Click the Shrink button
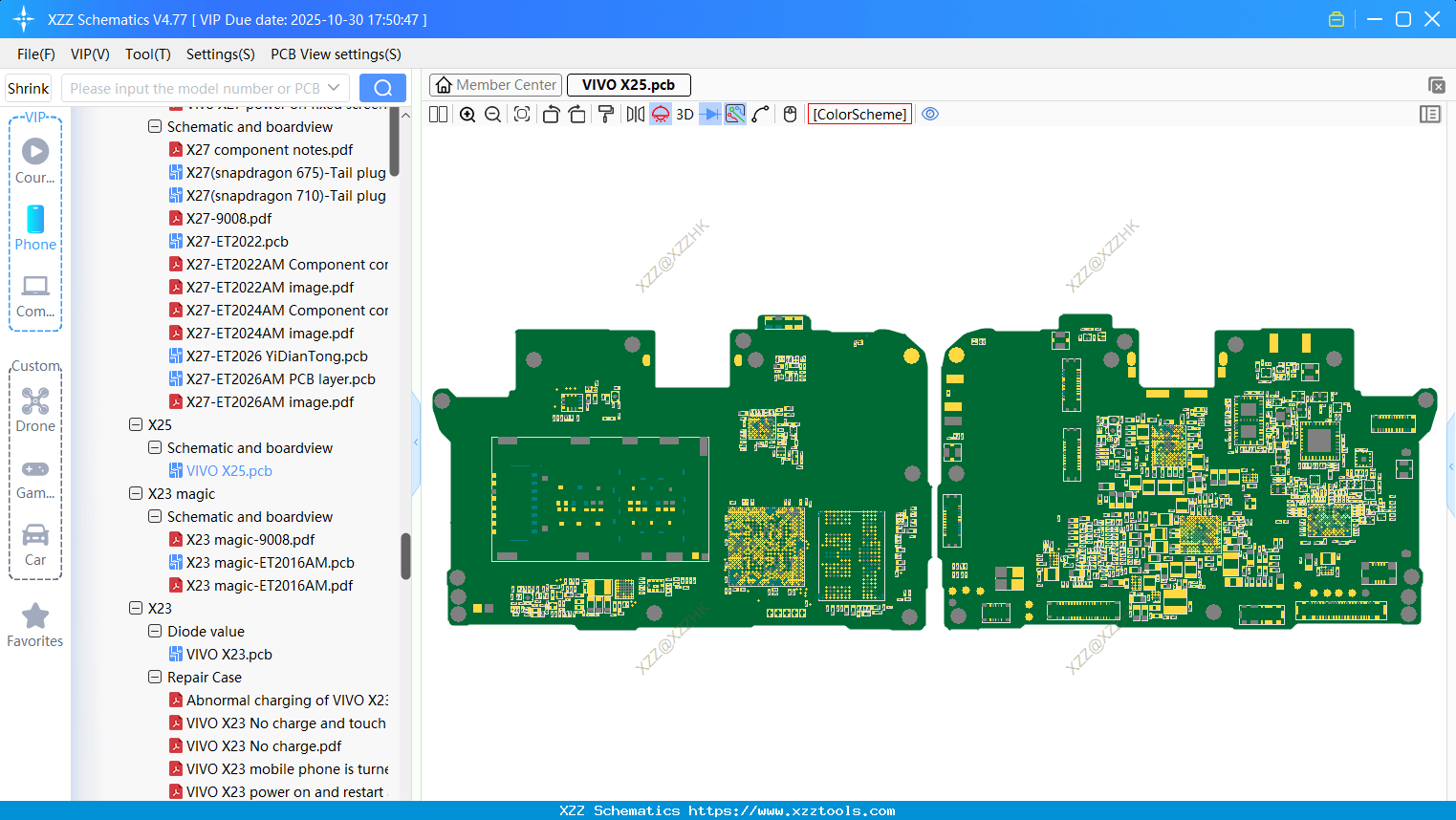This screenshot has height=820, width=1456. point(29,88)
